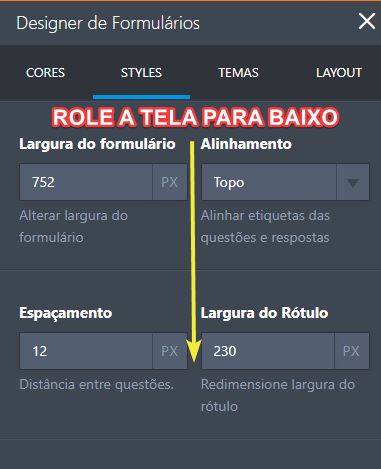Close the Designer de Formulários panel

(x=367, y=21)
